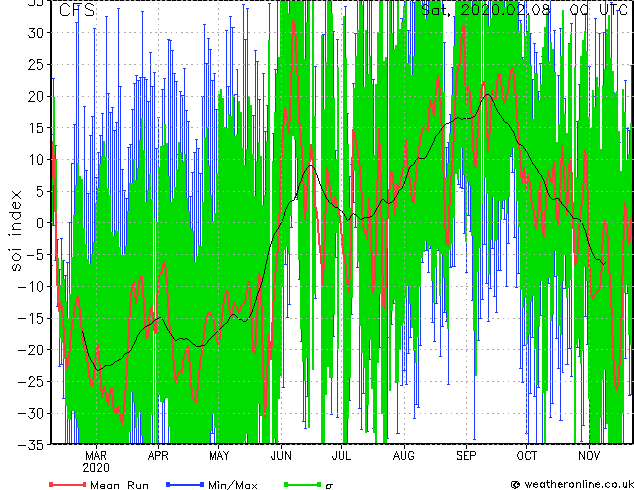The height and width of the screenshot is (490, 634).
Task: Click the y-axis value 0
Action: point(40,223)
